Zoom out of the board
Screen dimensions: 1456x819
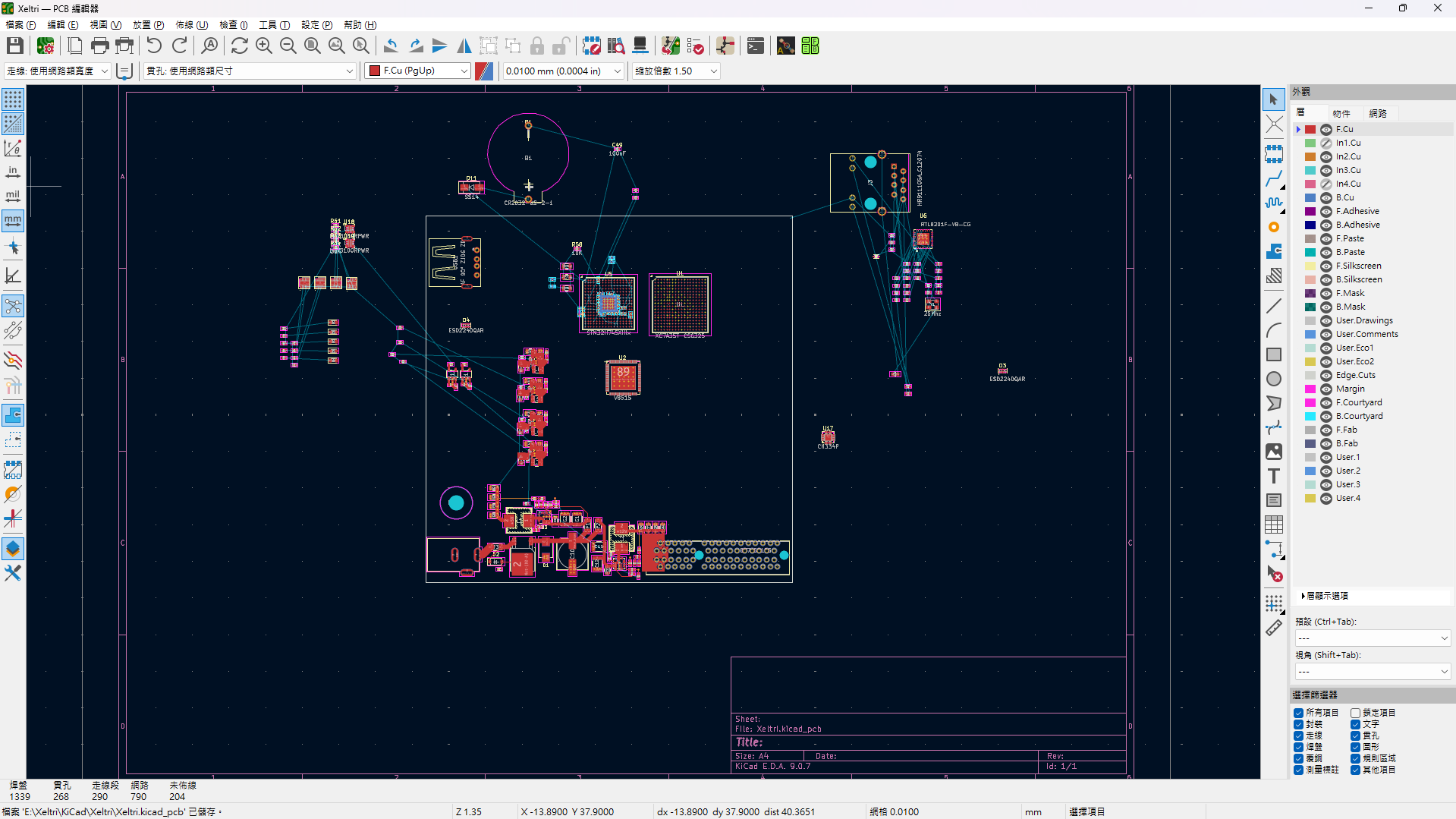point(288,46)
